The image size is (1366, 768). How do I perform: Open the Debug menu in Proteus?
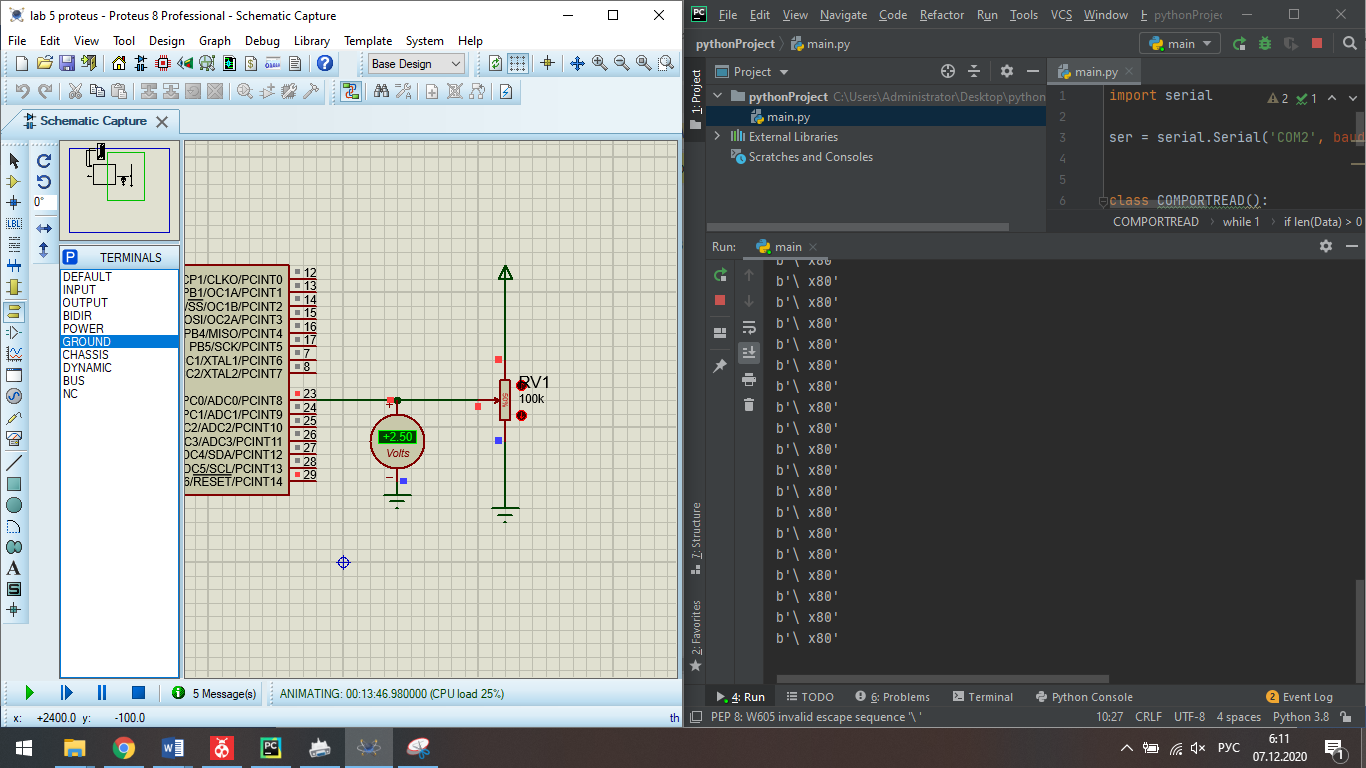pos(262,41)
